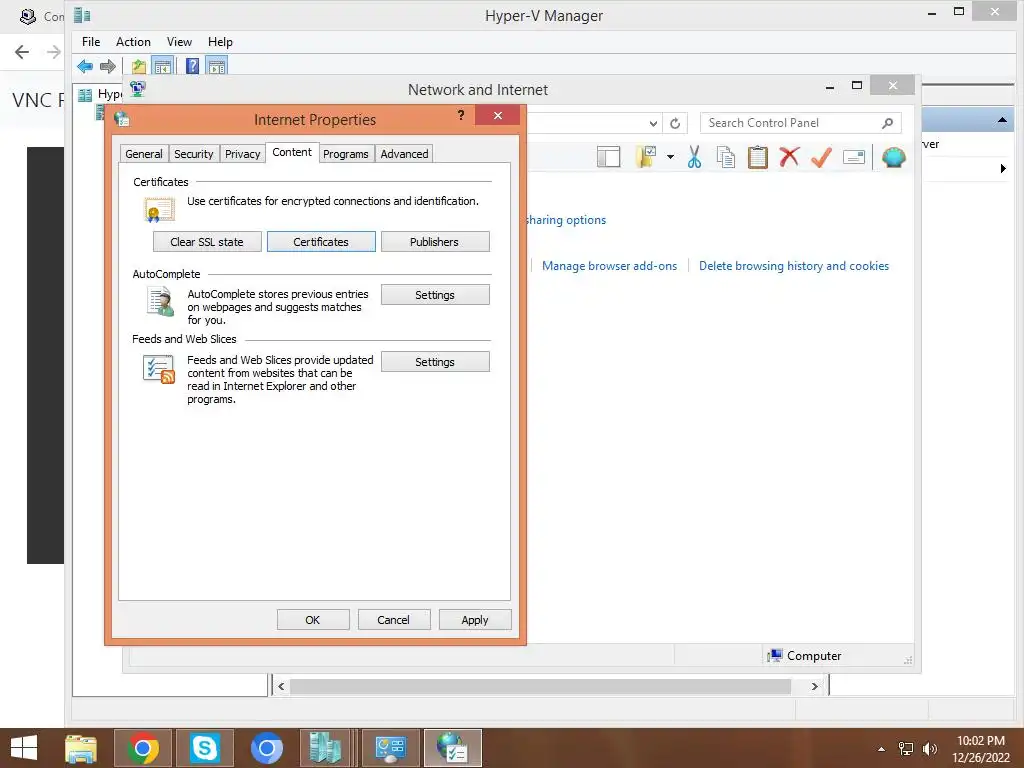Click the Paste clipboard icon in Control Panel toolbar
This screenshot has width=1024, height=768.
point(758,157)
